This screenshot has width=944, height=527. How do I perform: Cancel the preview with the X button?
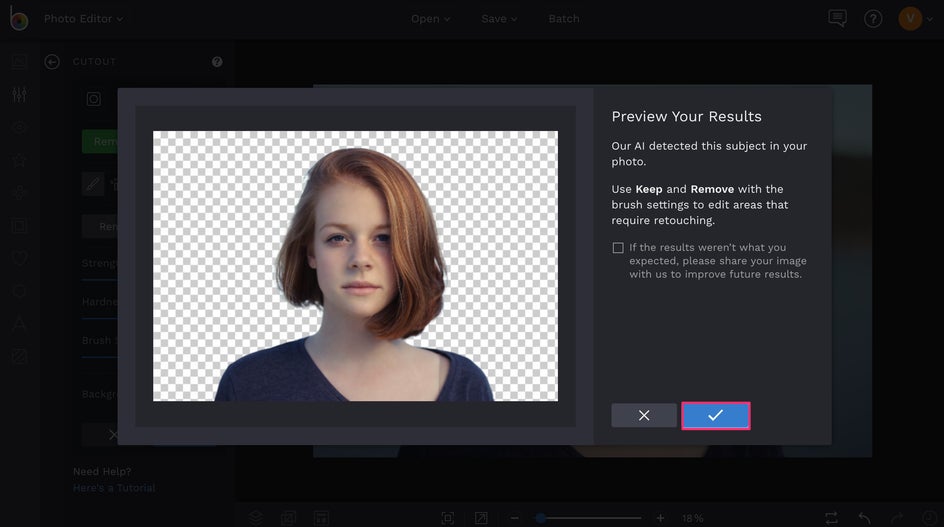click(644, 415)
